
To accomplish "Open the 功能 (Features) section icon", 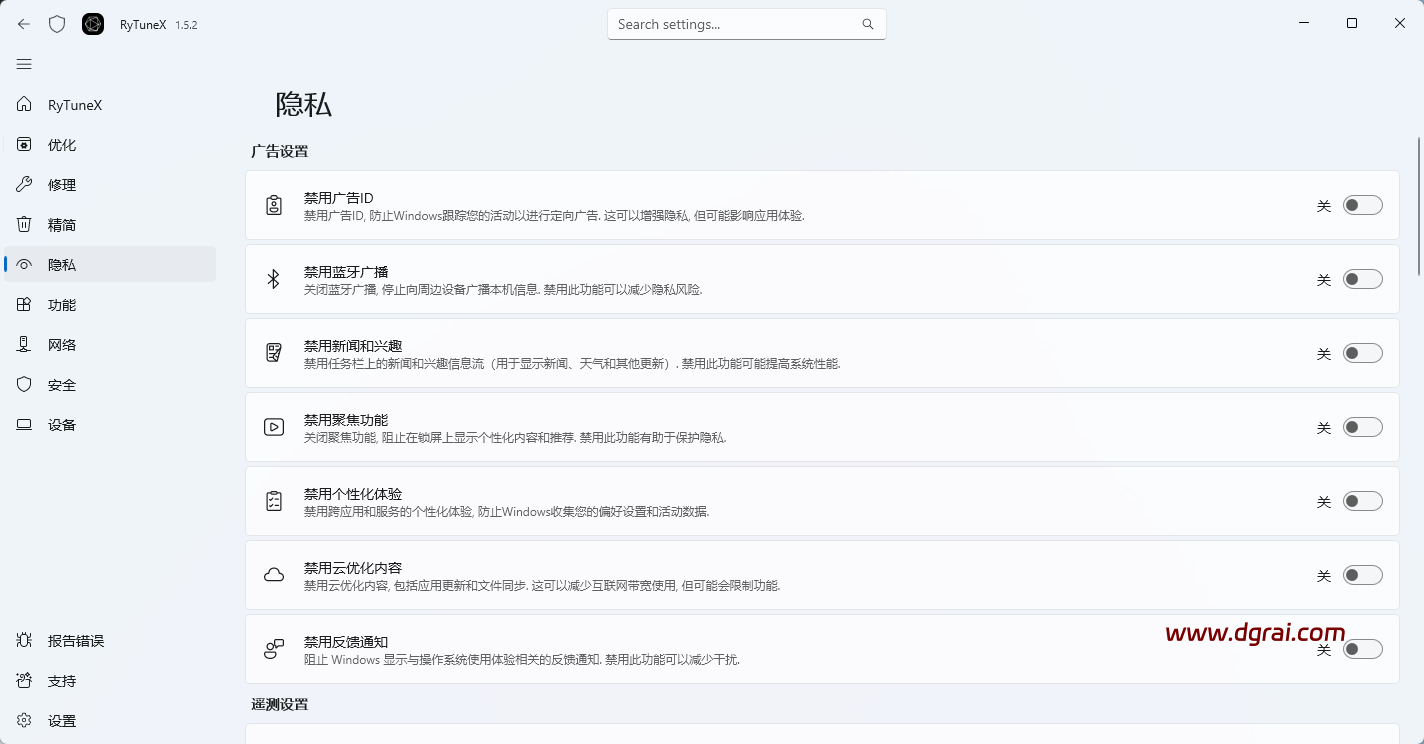I will [24, 304].
